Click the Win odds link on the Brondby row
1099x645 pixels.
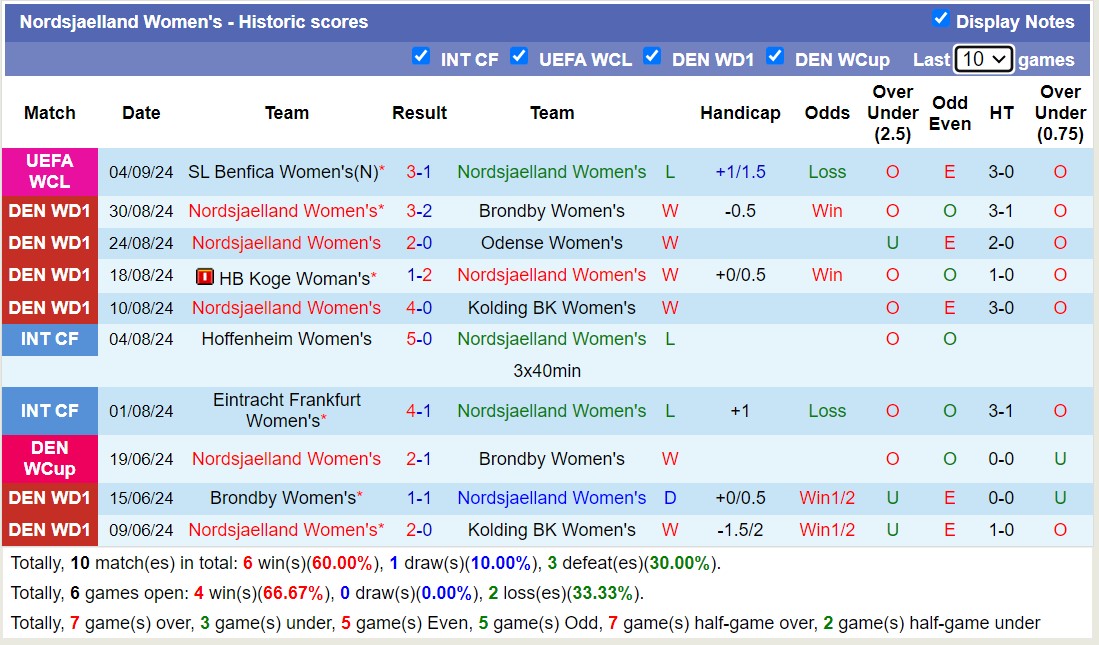tap(827, 211)
